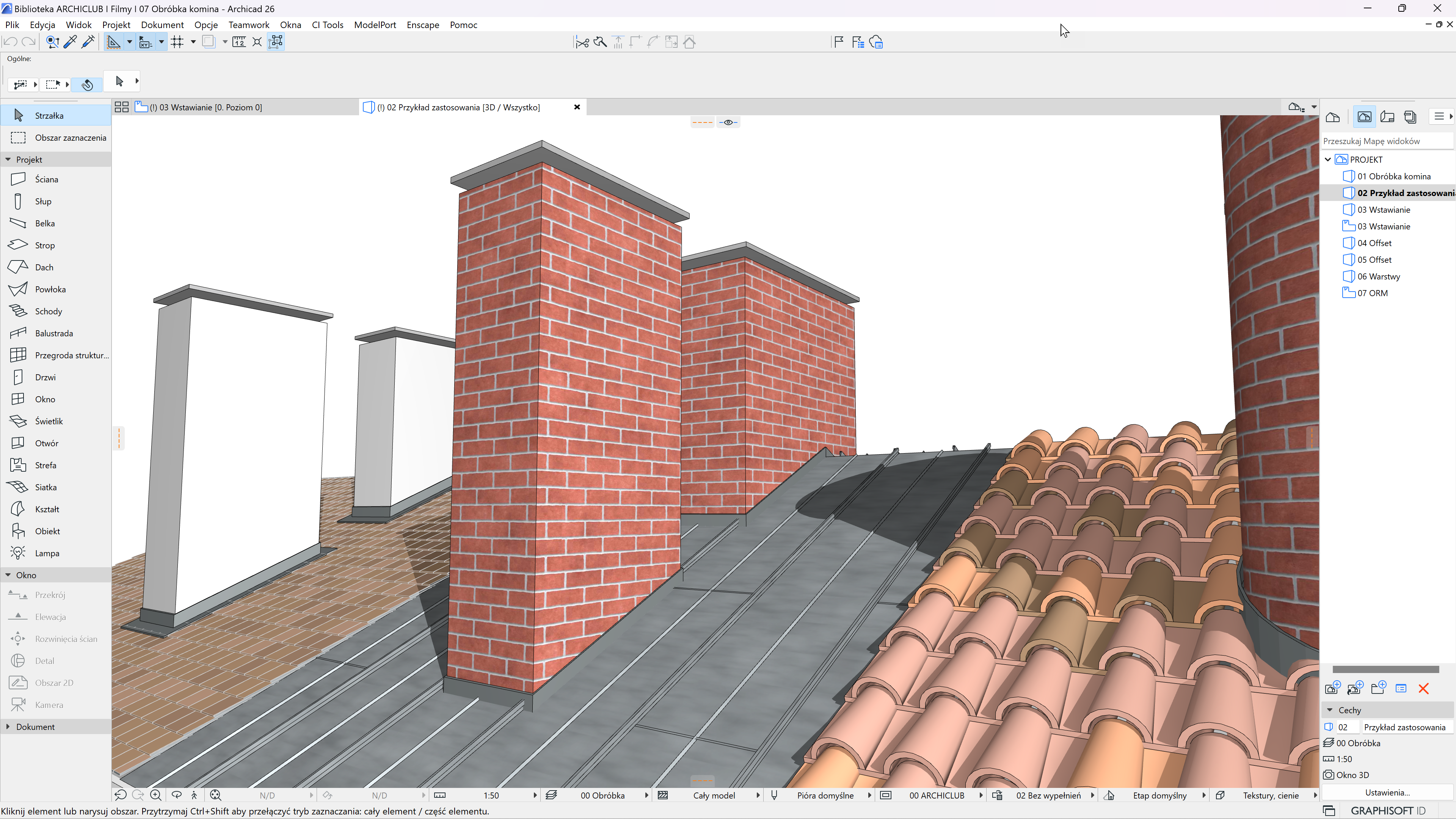The image size is (1456, 819).
Task: Select the Świetlik skylight tool
Action: point(49,421)
